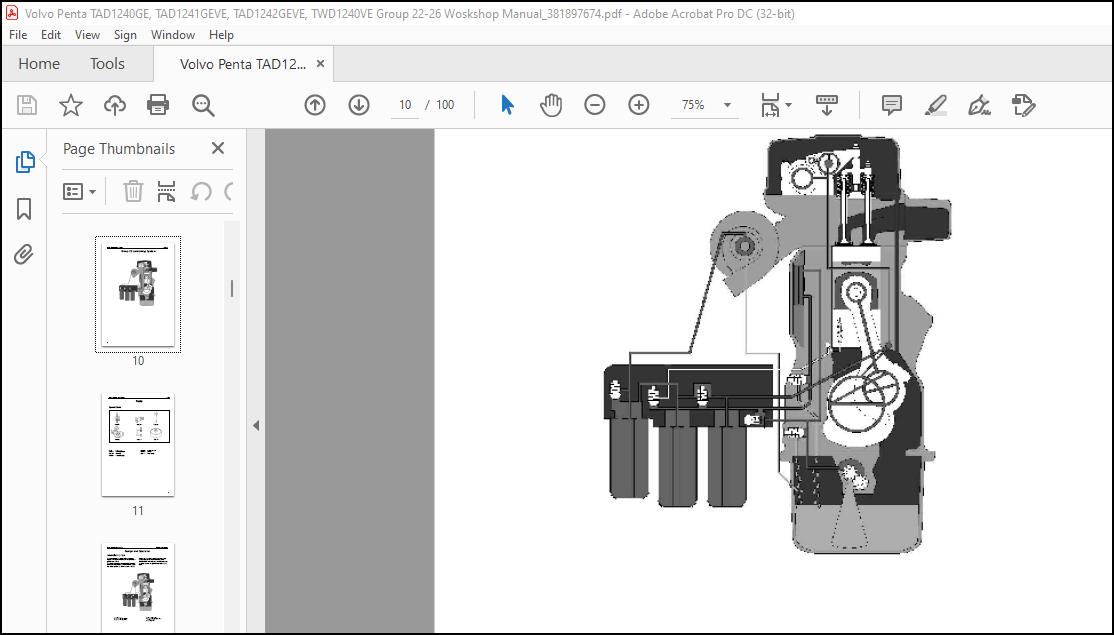
Task: Click the Acrobat PDF icon in title bar
Action: pyautogui.click(x=11, y=13)
